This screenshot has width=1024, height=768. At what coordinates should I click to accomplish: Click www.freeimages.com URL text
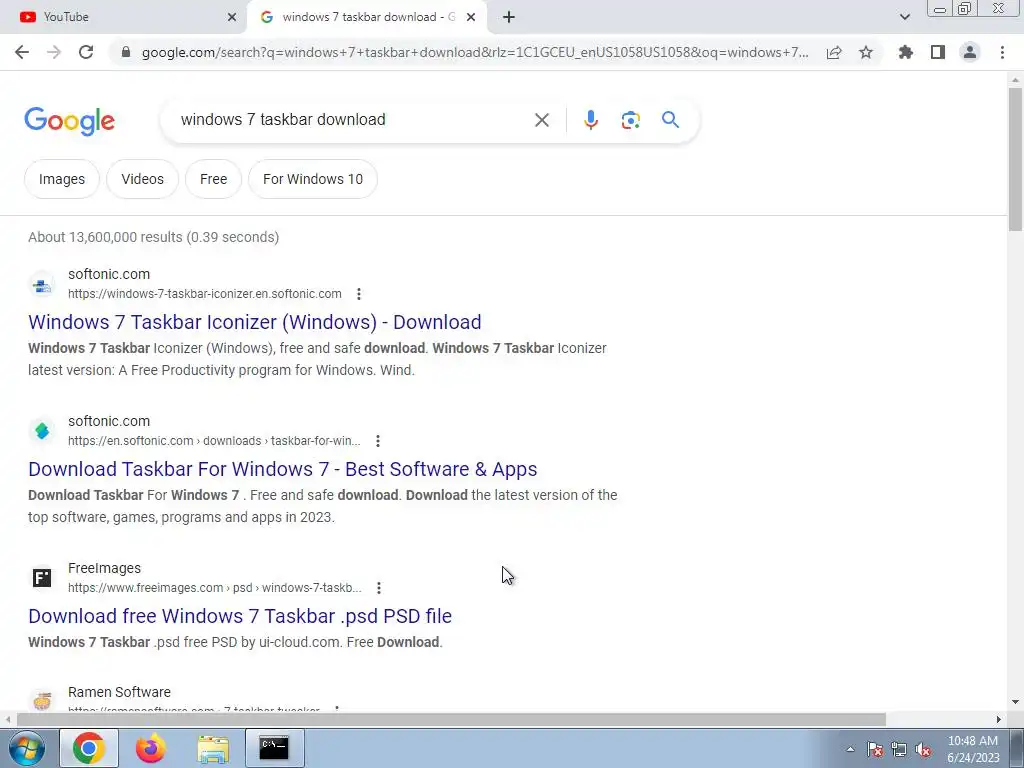(x=215, y=588)
